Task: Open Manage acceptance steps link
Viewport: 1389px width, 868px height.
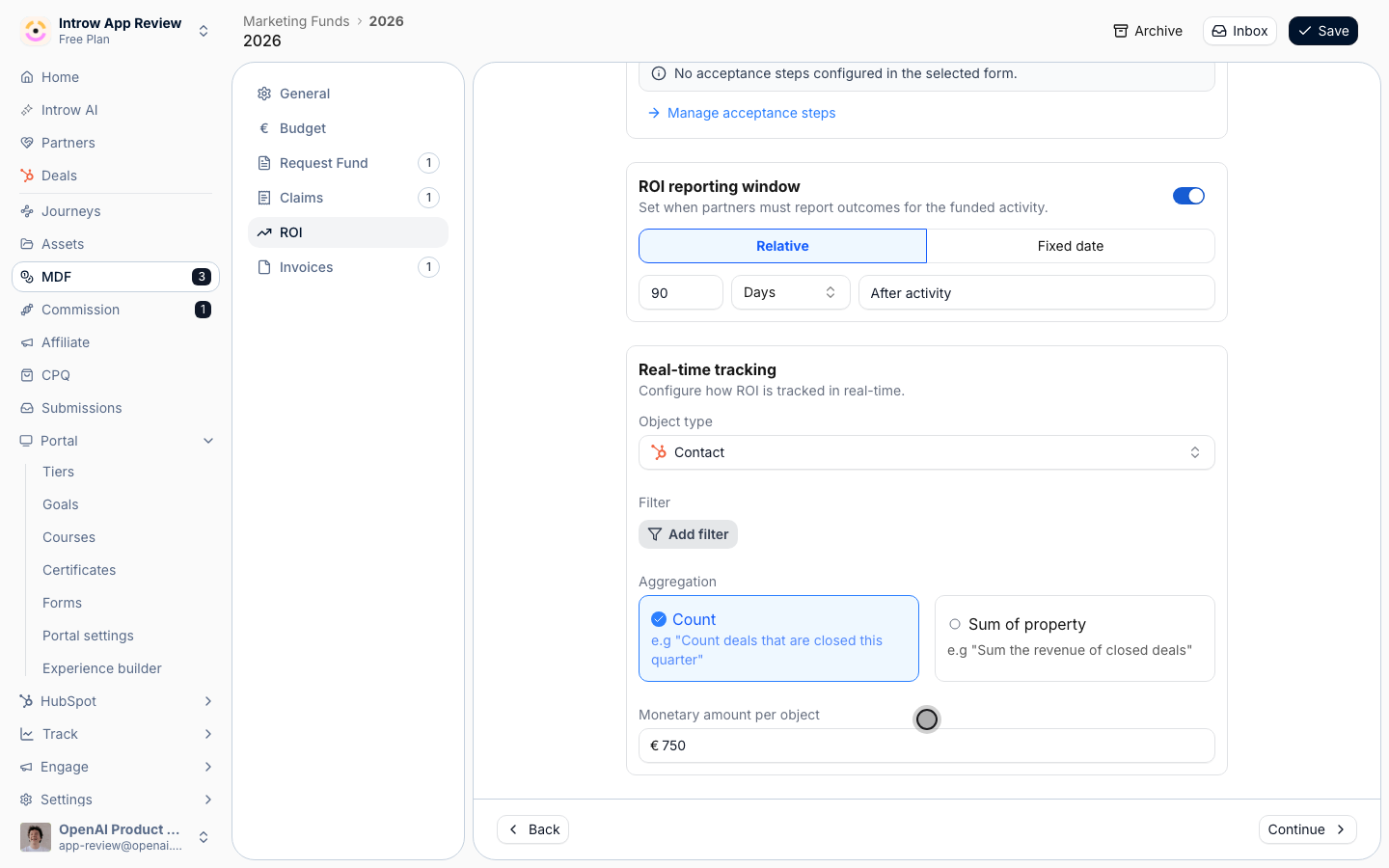Action: pos(742,113)
